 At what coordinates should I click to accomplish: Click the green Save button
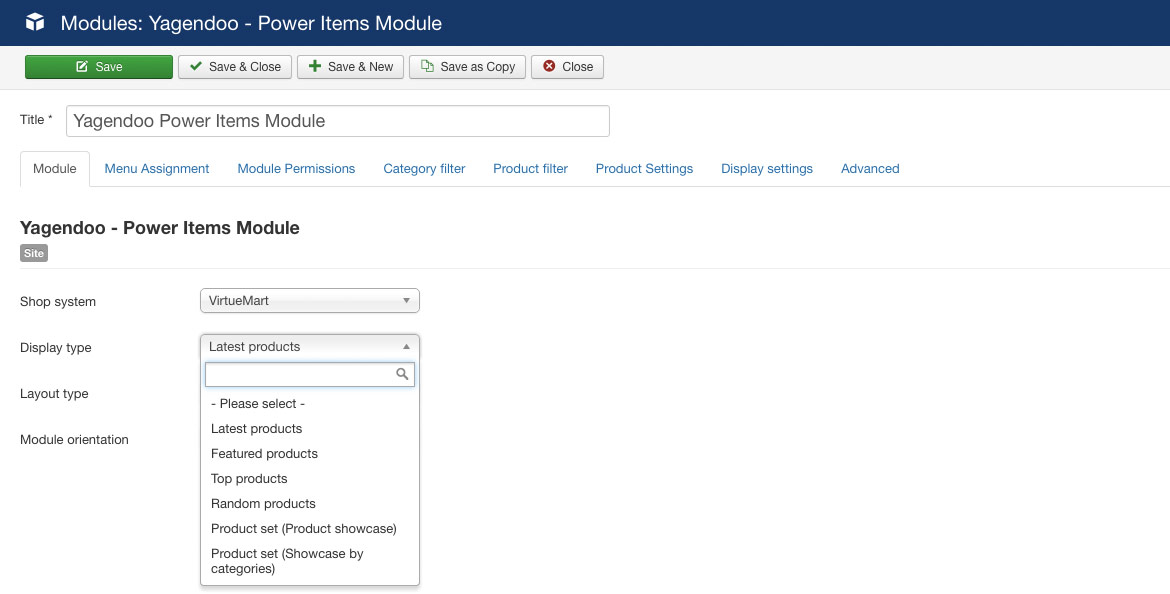[98, 66]
